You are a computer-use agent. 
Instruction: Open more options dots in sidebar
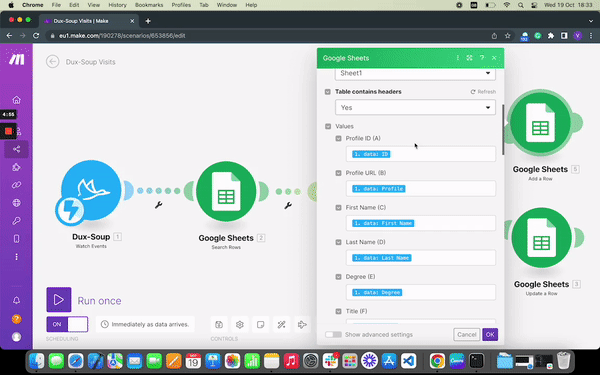16,257
